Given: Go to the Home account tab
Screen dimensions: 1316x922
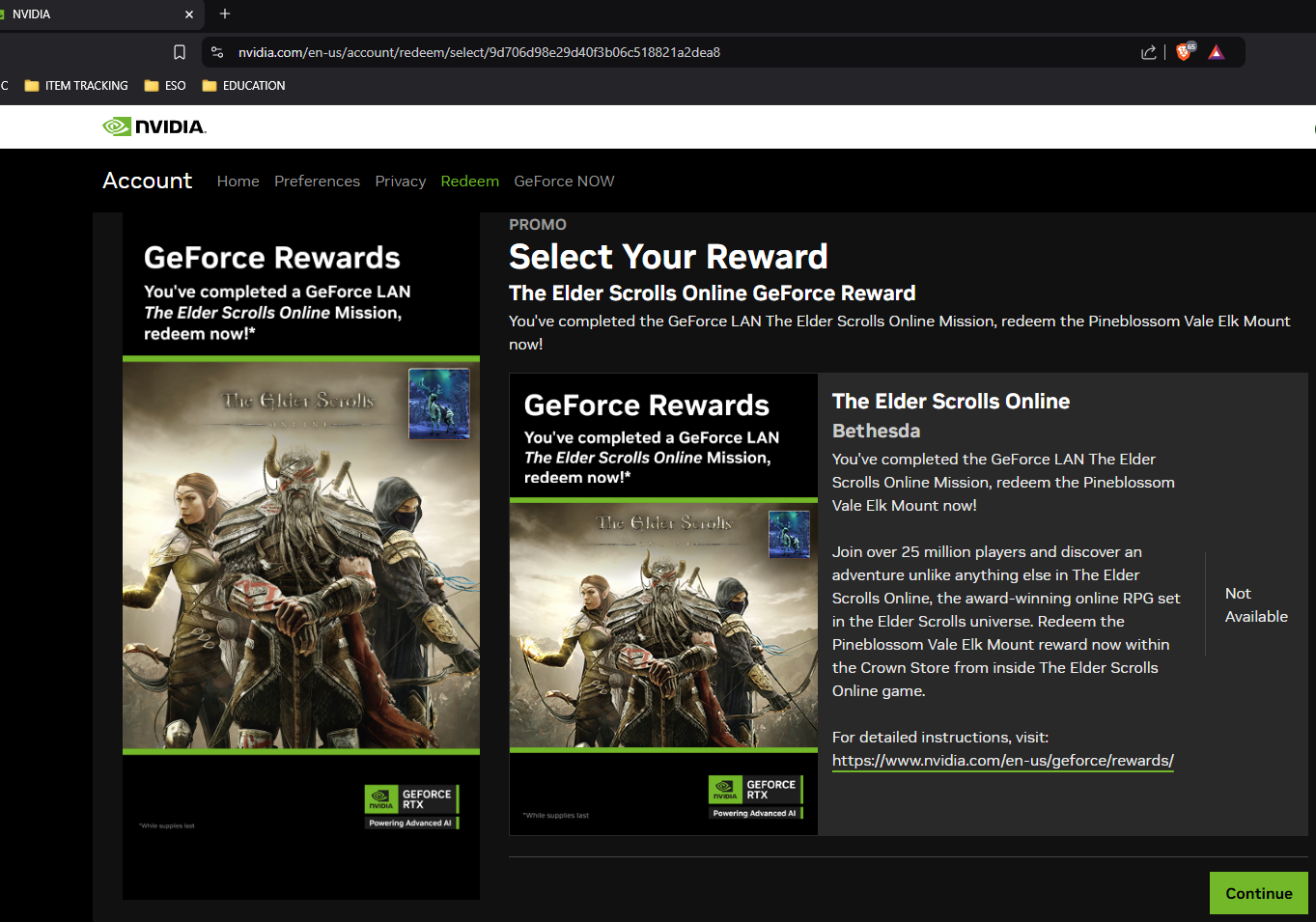Looking at the screenshot, I should (x=238, y=181).
